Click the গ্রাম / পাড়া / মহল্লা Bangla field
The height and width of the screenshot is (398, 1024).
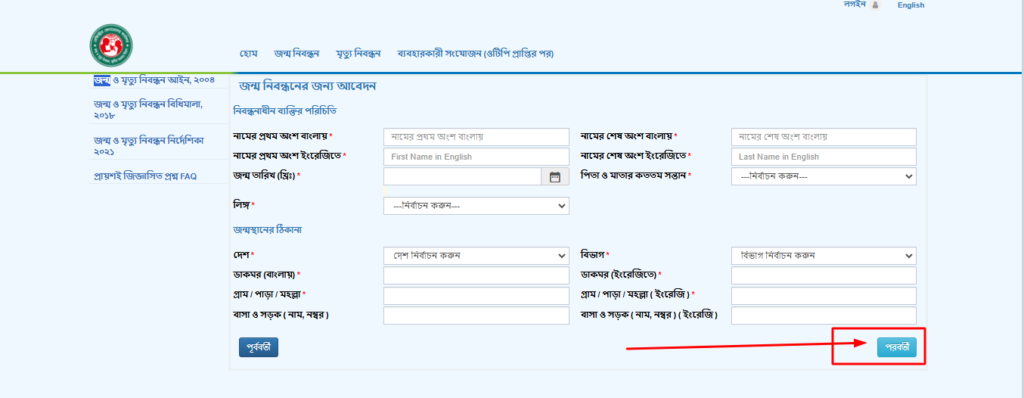[x=476, y=296]
